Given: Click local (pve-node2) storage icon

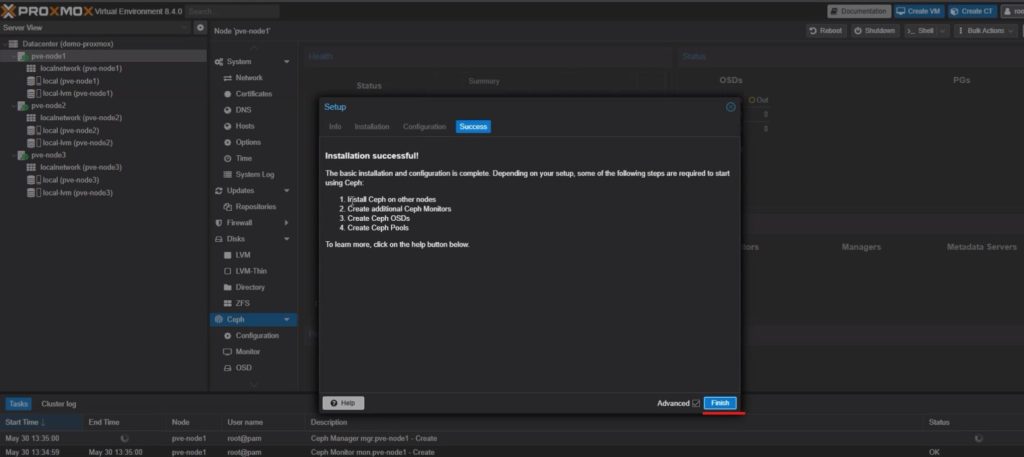Looking at the screenshot, I should pos(33,131).
